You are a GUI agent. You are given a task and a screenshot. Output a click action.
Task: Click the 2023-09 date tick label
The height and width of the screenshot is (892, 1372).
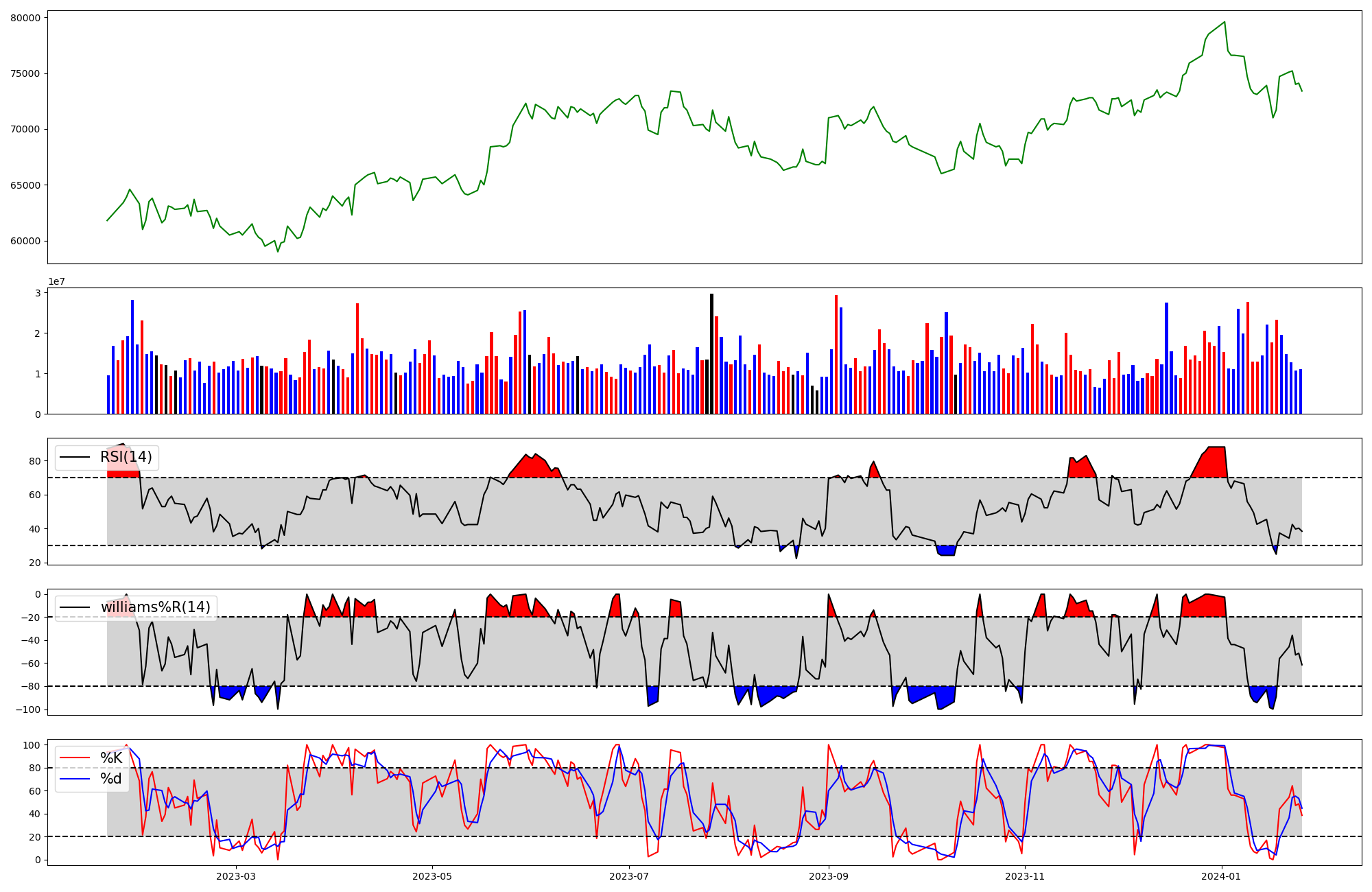tap(829, 876)
